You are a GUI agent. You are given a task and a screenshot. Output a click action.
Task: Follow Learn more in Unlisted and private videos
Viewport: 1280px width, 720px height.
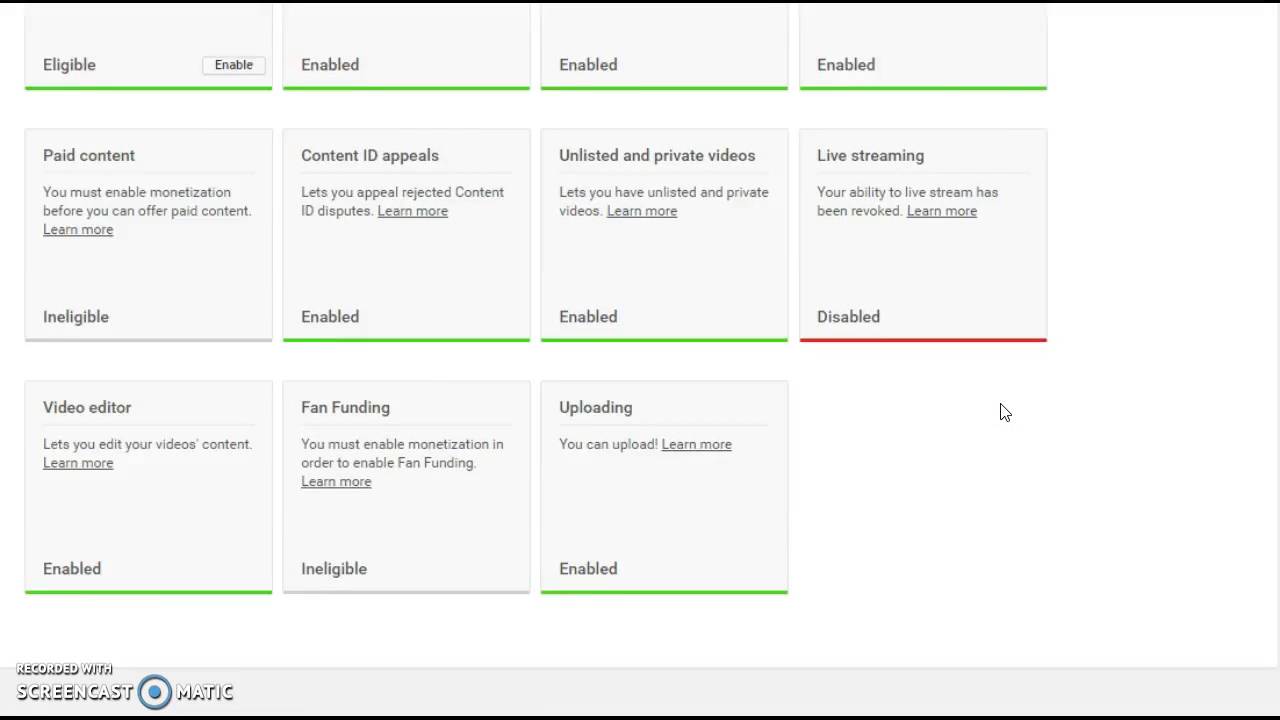641,211
